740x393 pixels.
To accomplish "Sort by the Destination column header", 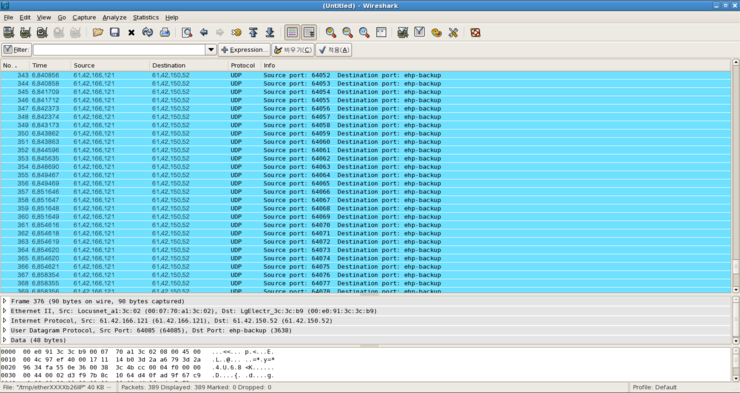I will [189, 65].
